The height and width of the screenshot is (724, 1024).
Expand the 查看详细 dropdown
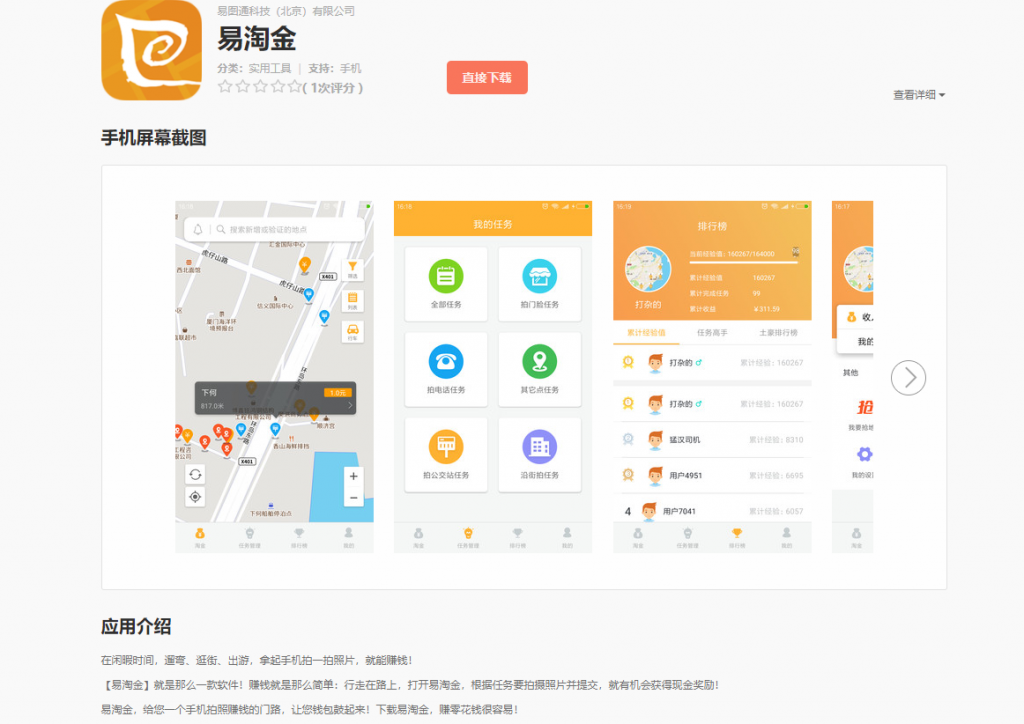[x=919, y=95]
